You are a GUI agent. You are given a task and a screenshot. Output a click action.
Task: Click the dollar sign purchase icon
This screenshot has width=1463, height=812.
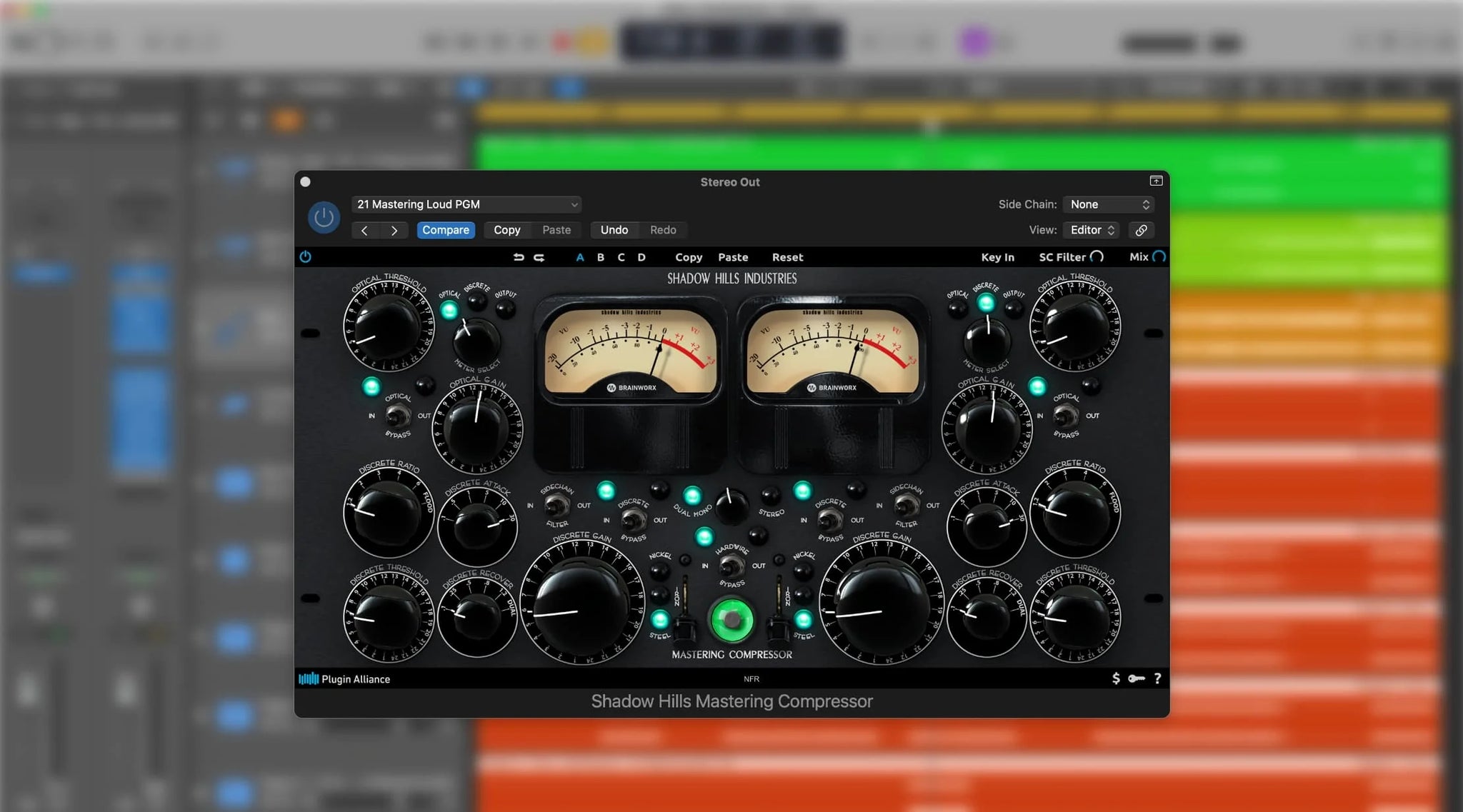point(1116,678)
